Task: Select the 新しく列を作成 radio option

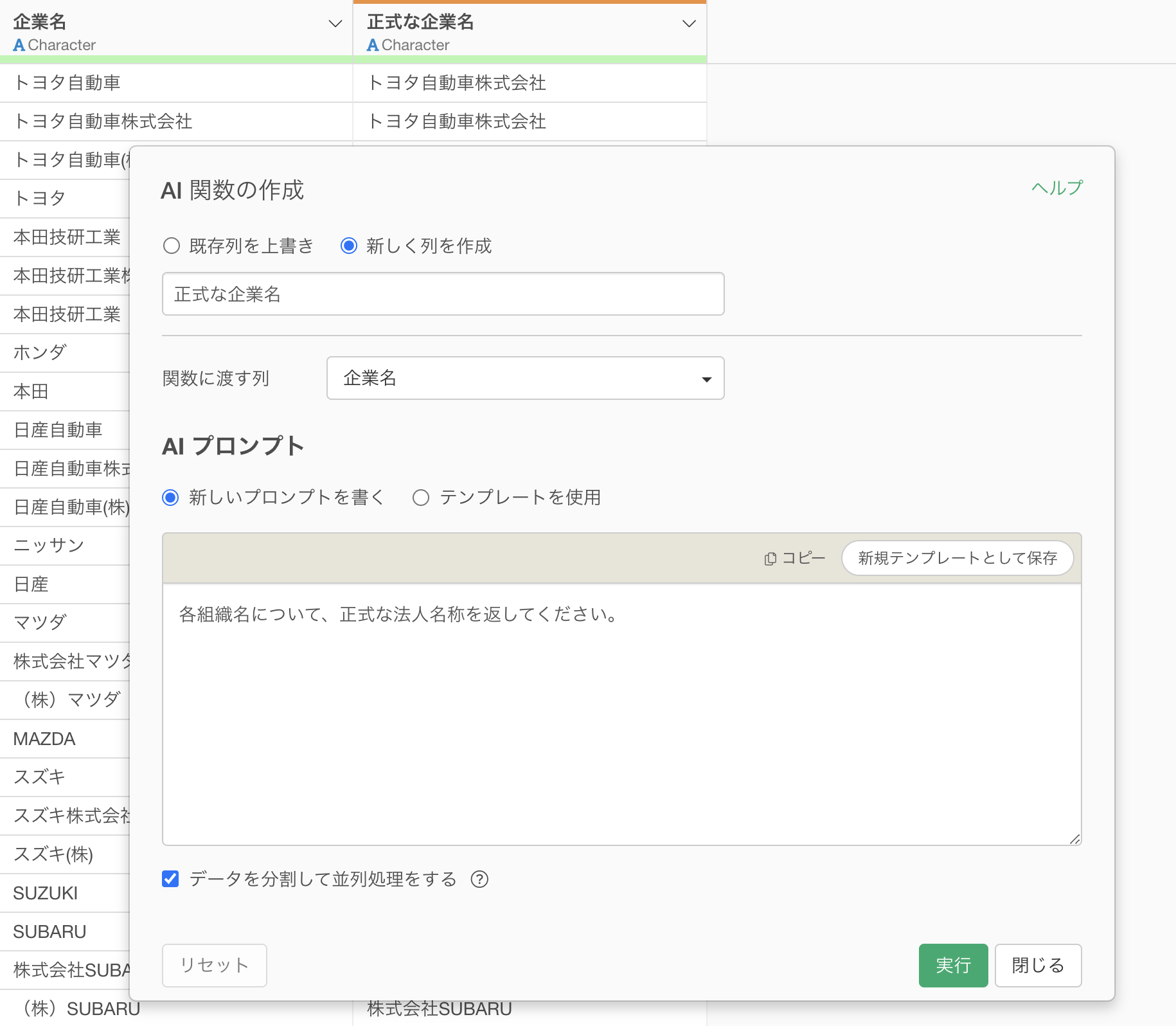Action: point(349,246)
